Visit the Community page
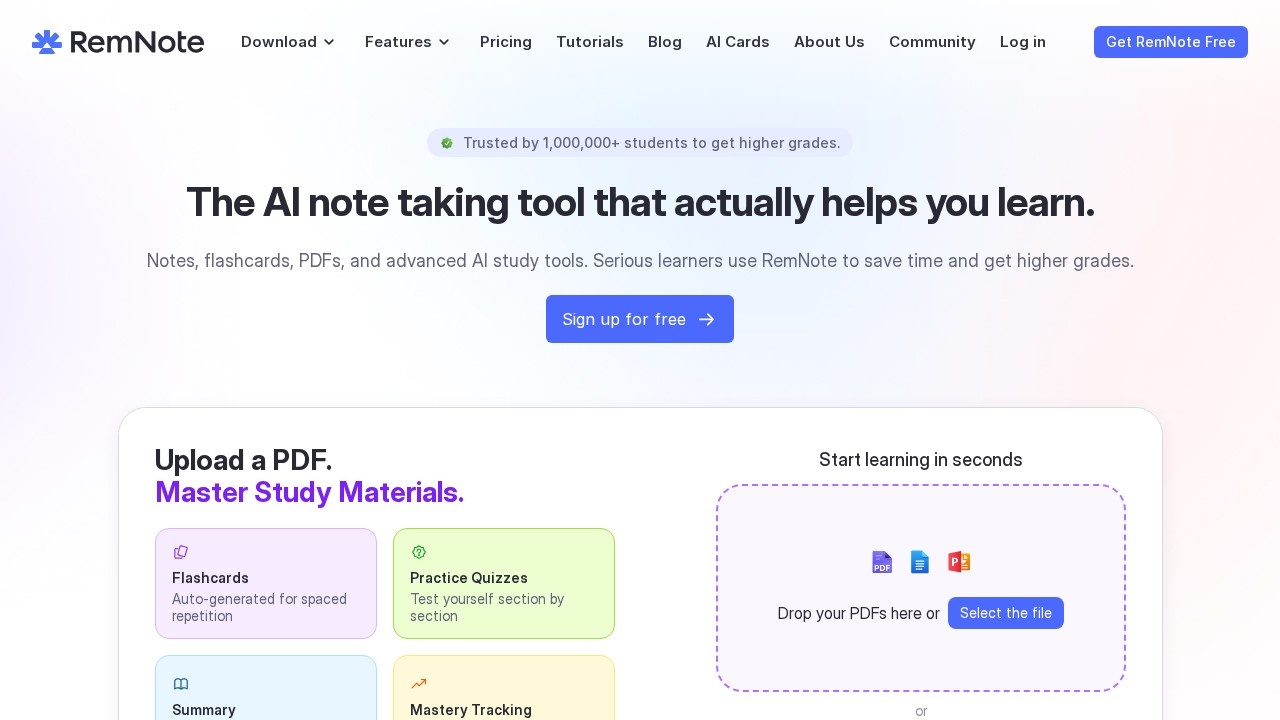Image resolution: width=1280 pixels, height=720 pixels. [932, 42]
